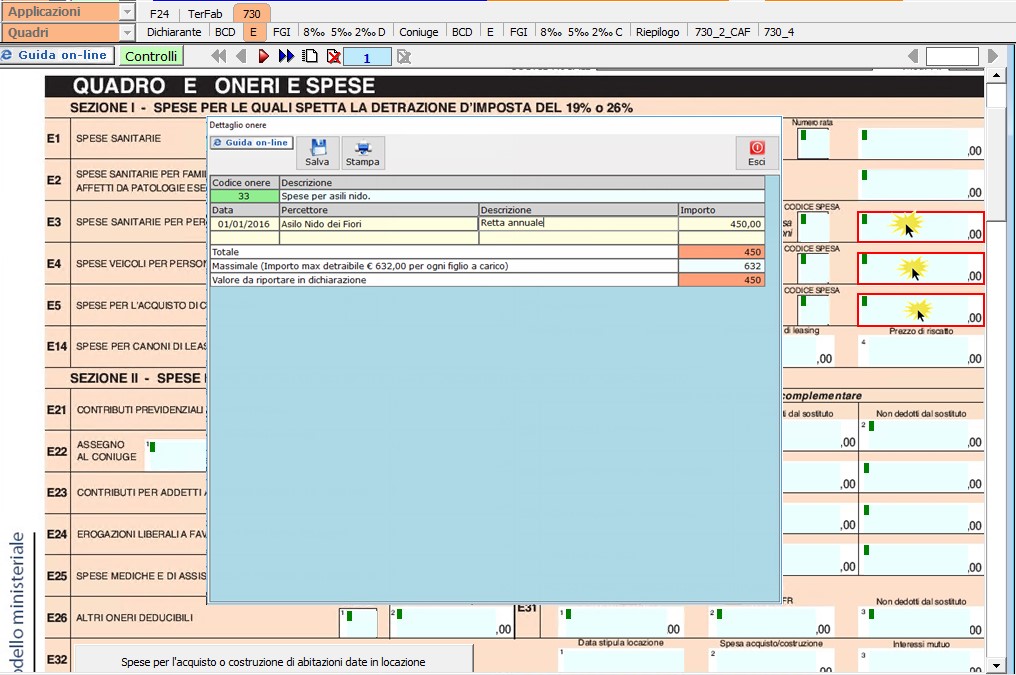Open the Riepilogo tab
1016x675 pixels.
click(658, 32)
